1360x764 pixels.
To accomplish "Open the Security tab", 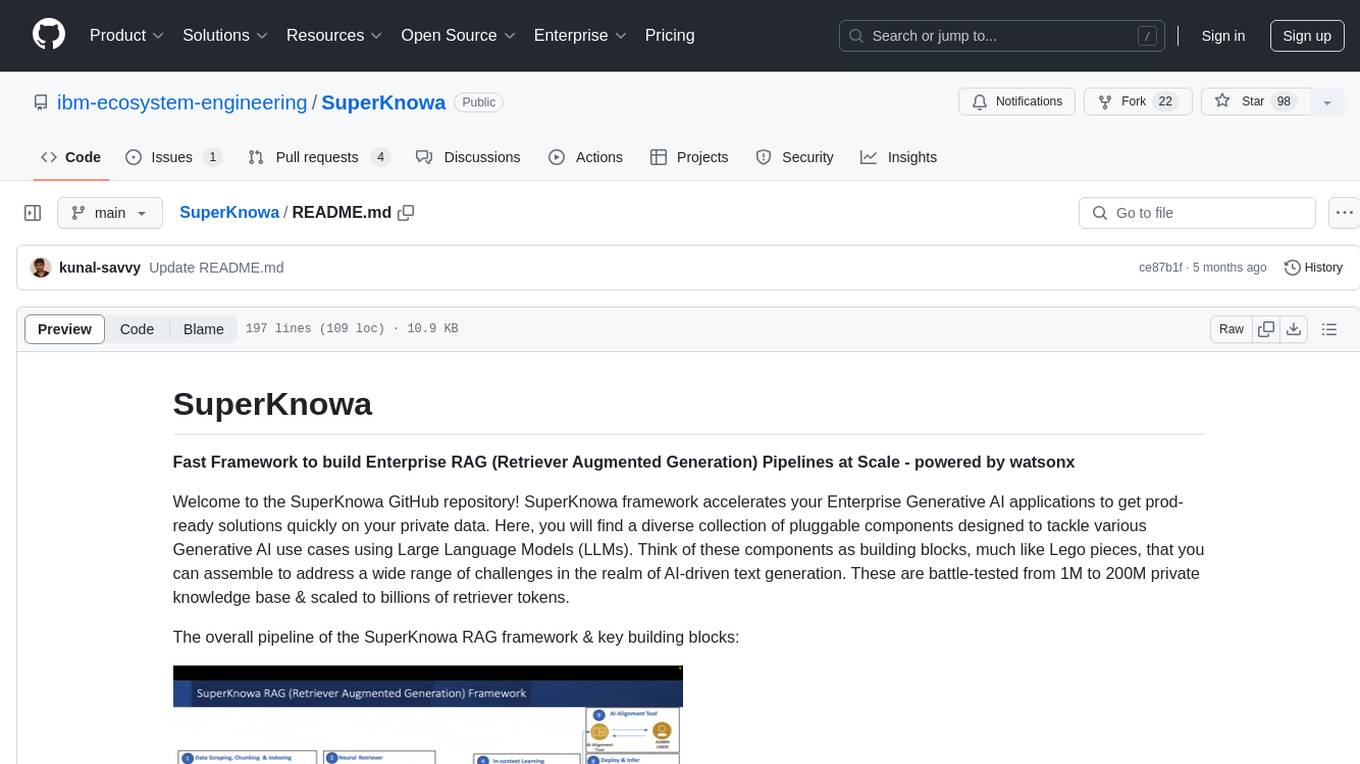I will point(795,157).
